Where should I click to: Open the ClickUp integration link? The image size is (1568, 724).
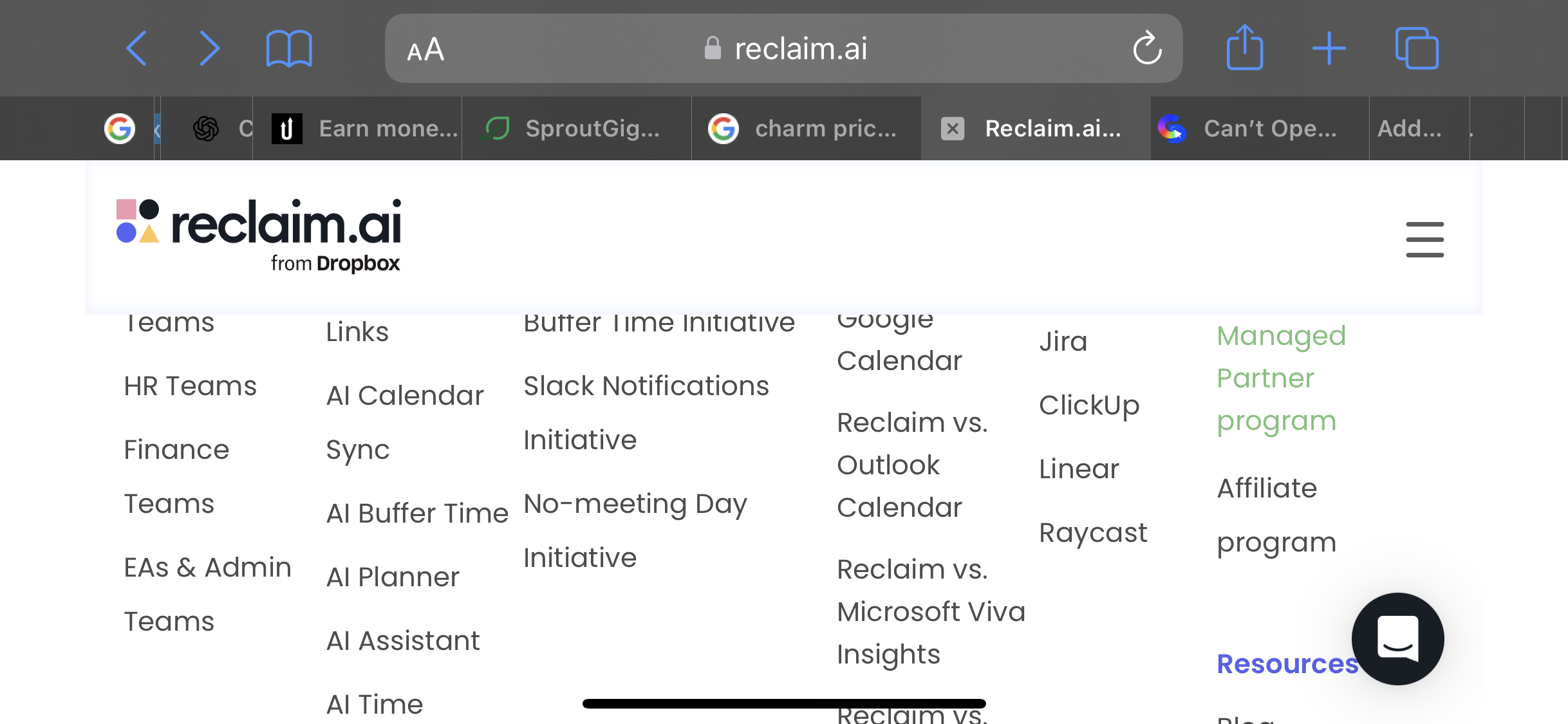point(1089,405)
